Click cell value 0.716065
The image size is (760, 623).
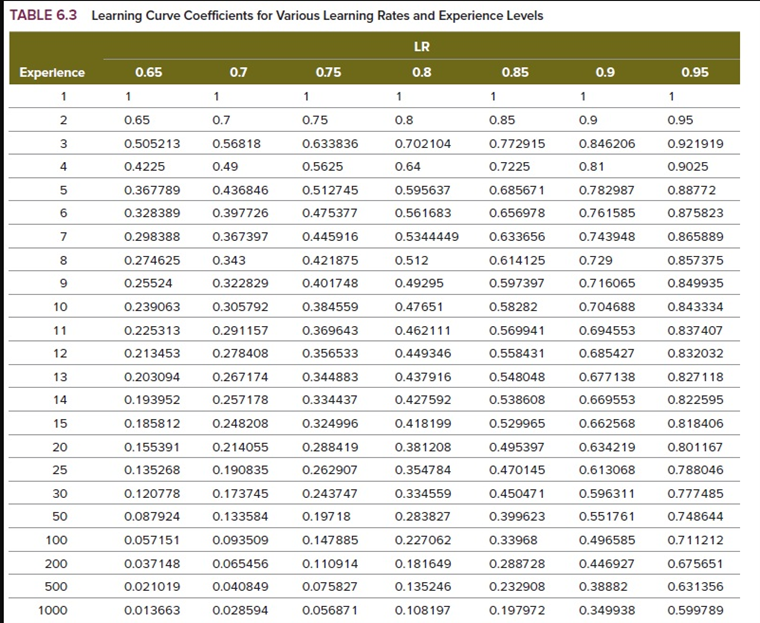pyautogui.click(x=607, y=283)
